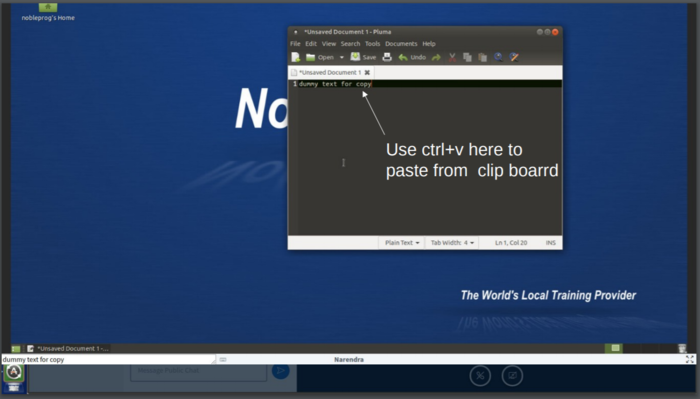Select the Unsaved Document 1 tab
This screenshot has height=399, width=700.
pyautogui.click(x=330, y=72)
